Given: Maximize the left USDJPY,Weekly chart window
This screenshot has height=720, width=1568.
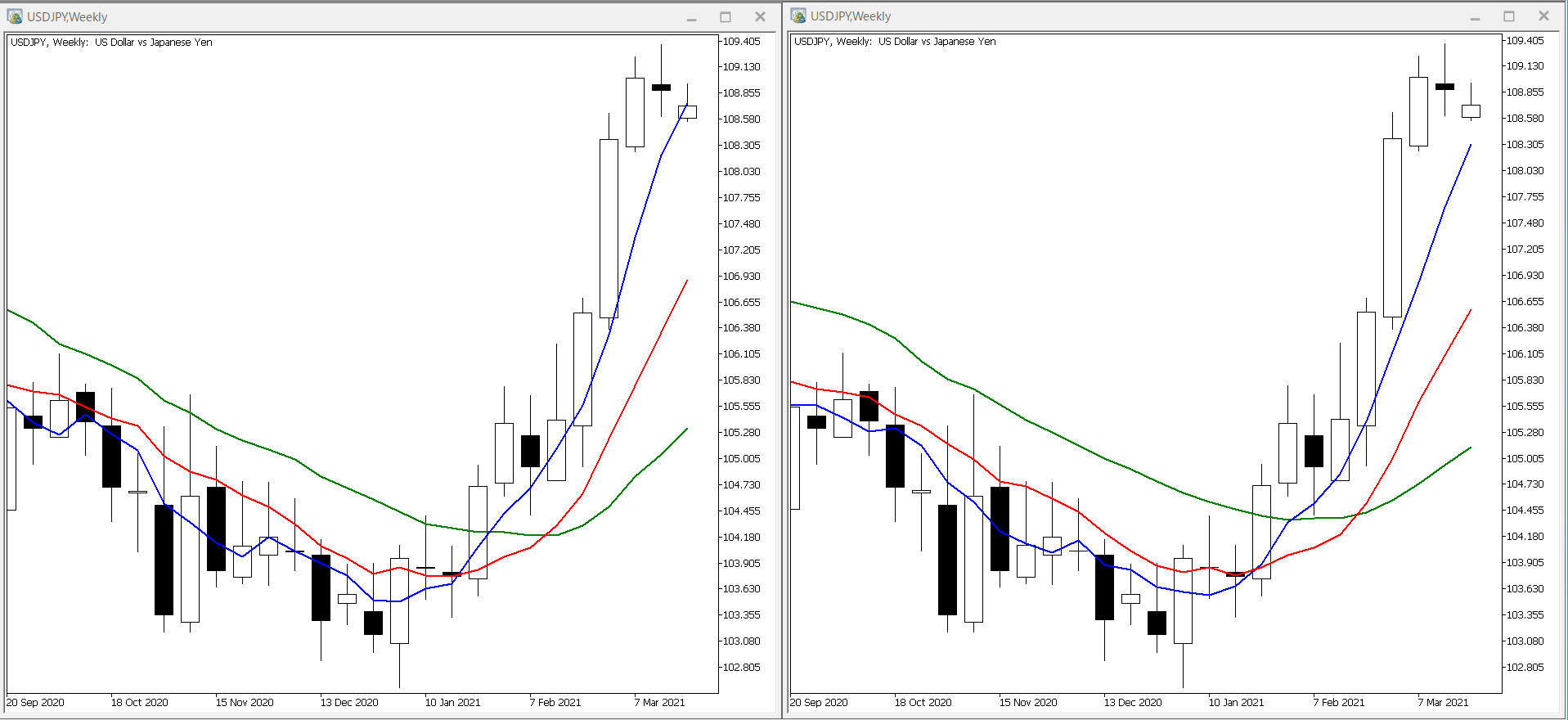Looking at the screenshot, I should click(x=726, y=17).
